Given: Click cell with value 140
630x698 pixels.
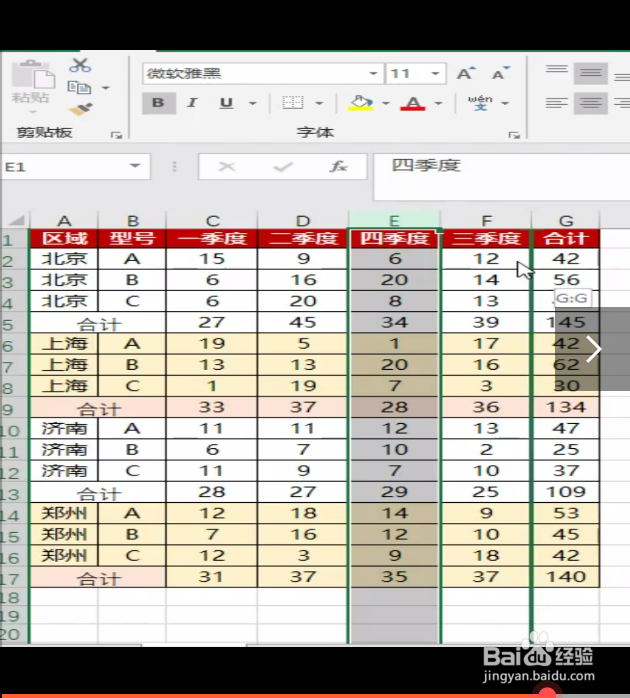Looking at the screenshot, I should [x=566, y=577].
